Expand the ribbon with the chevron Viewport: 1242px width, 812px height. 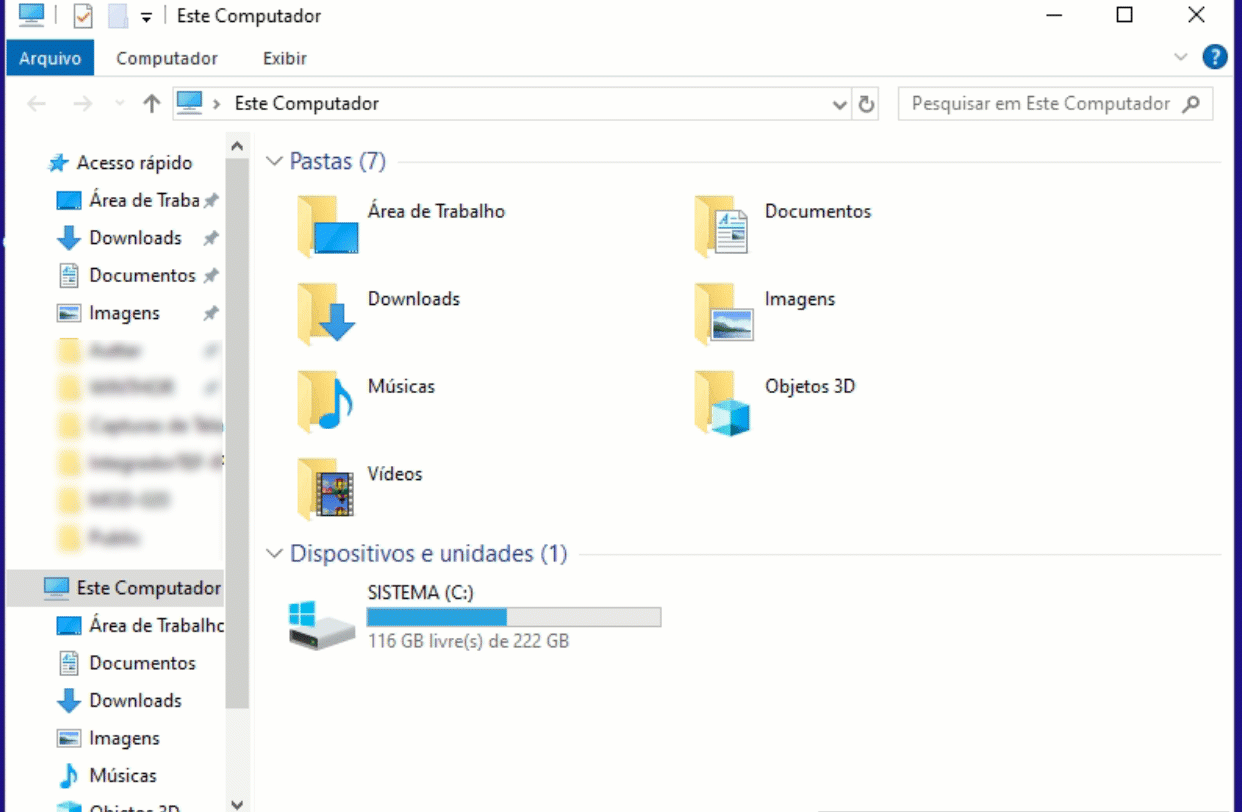pyautogui.click(x=1181, y=57)
